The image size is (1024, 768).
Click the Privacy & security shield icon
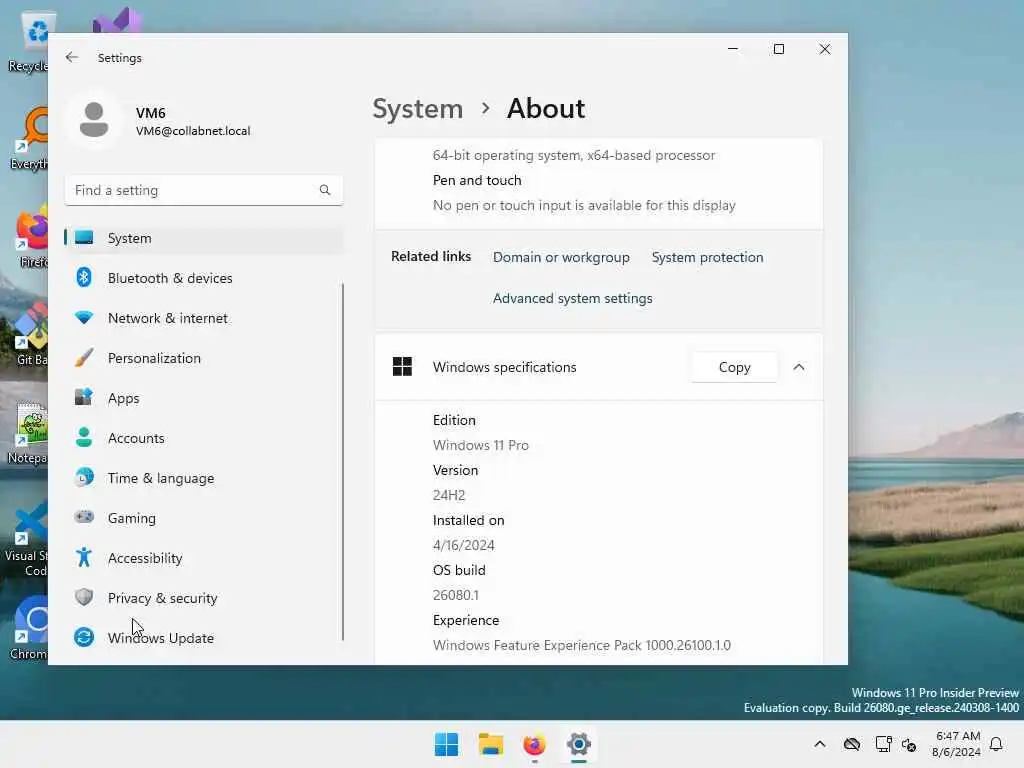(84, 597)
